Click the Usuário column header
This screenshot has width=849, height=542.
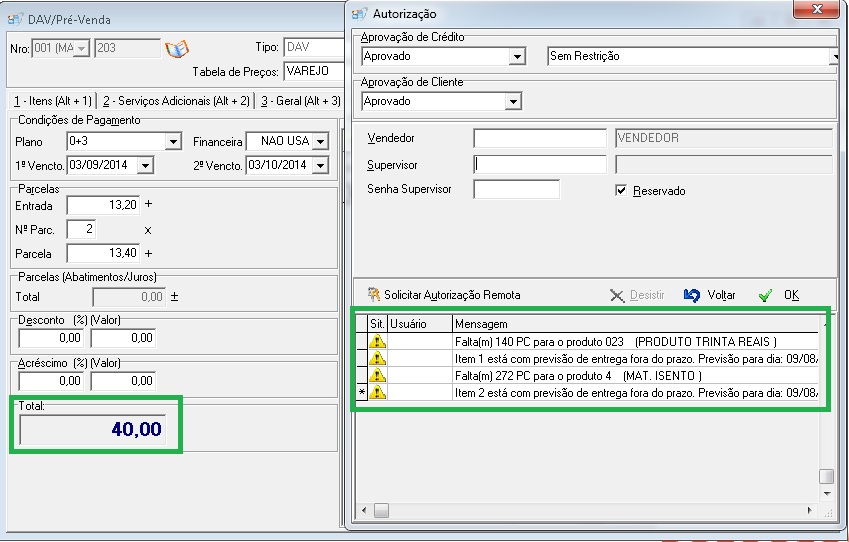pyautogui.click(x=420, y=324)
